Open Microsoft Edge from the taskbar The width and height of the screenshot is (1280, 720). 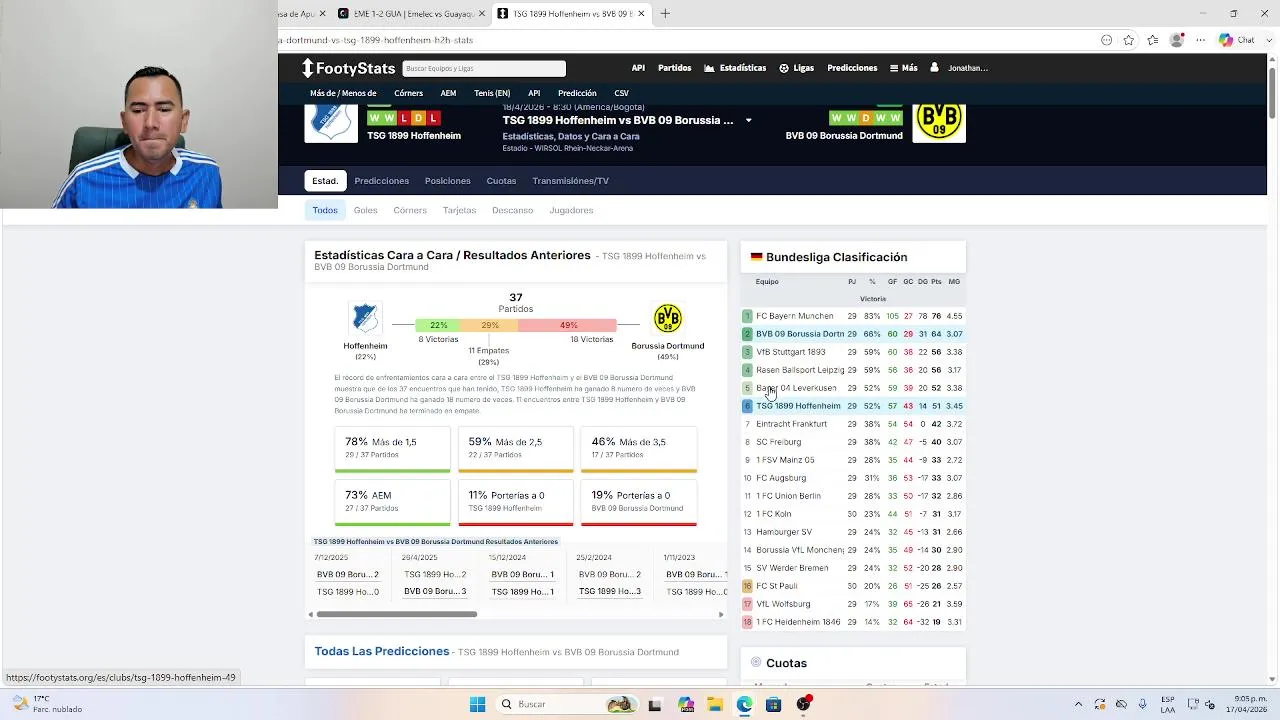pos(745,704)
